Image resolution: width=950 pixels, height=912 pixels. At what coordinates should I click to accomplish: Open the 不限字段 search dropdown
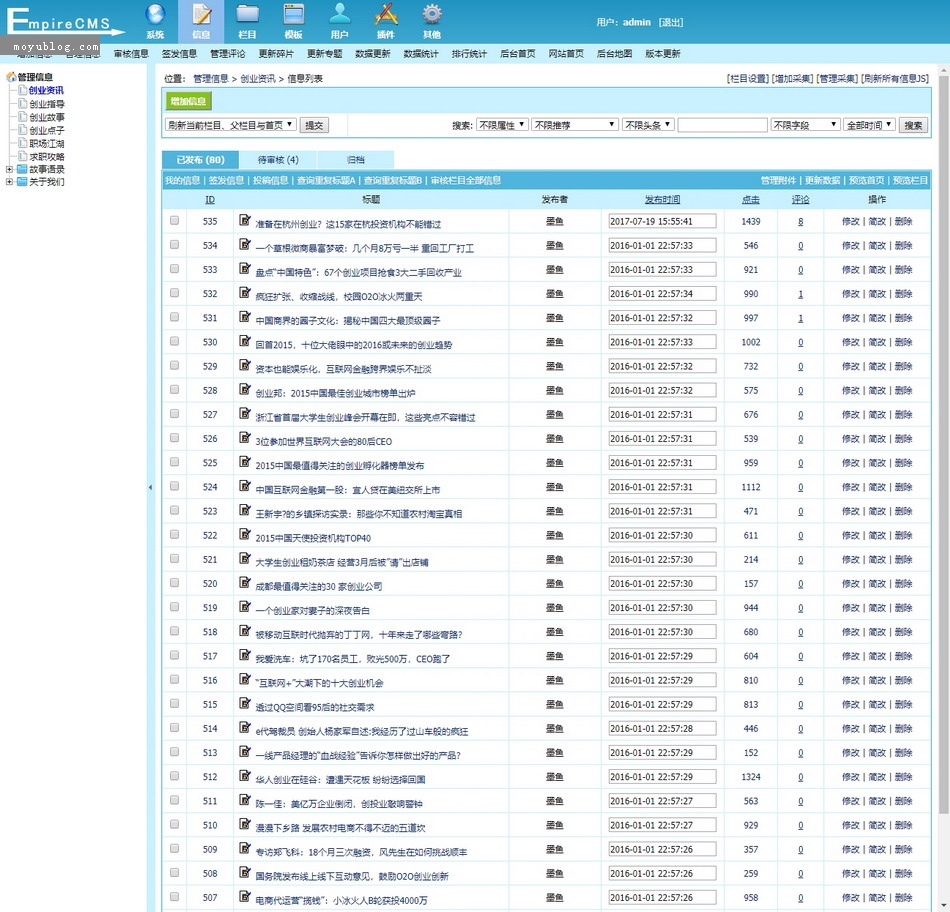[x=805, y=125]
